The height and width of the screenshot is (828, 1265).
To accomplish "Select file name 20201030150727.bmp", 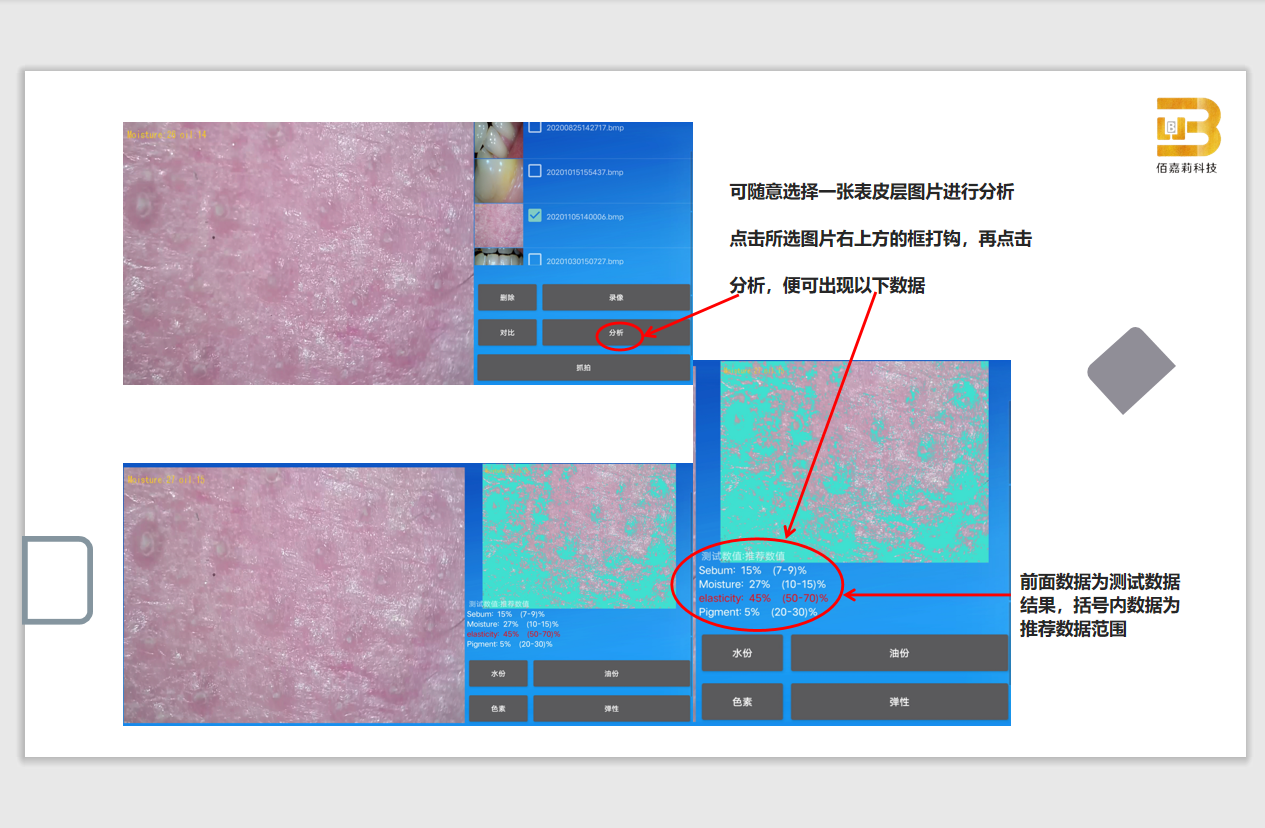I will [584, 261].
